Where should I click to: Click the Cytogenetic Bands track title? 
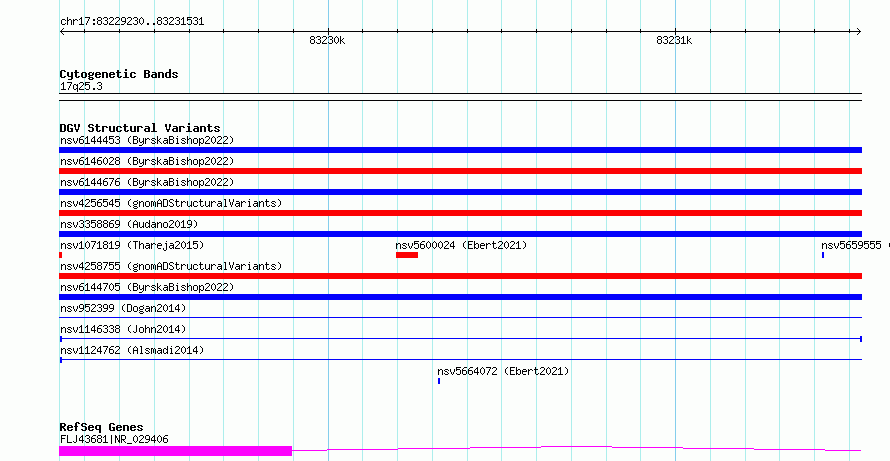click(x=119, y=74)
